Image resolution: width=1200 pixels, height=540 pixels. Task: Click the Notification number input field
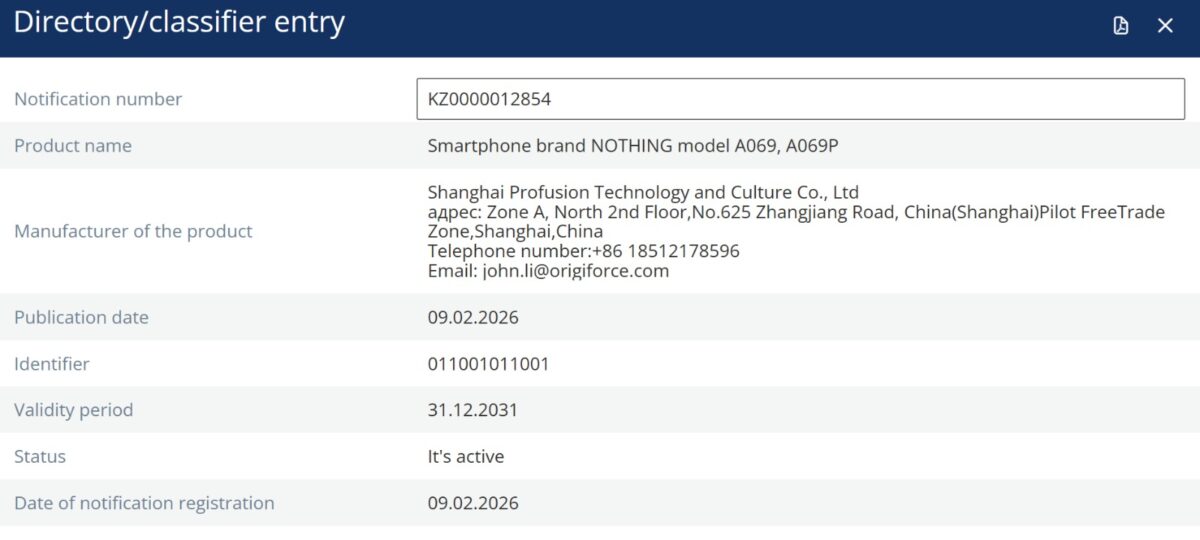point(800,99)
